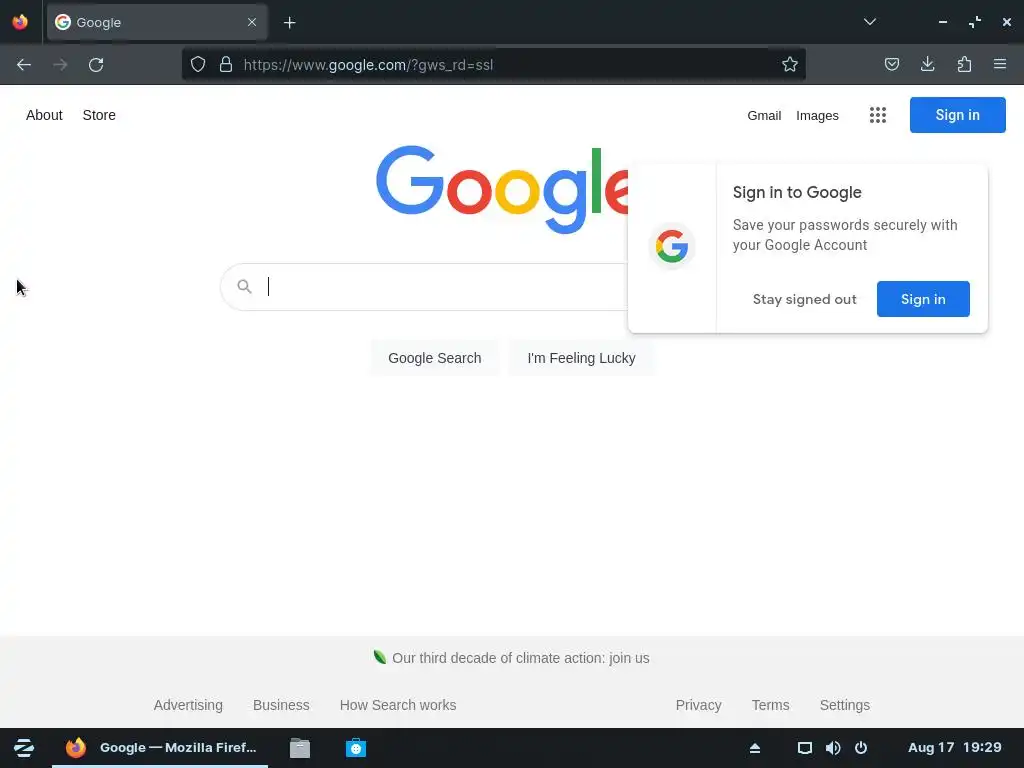Open the About link
The width and height of the screenshot is (1024, 768).
44,115
